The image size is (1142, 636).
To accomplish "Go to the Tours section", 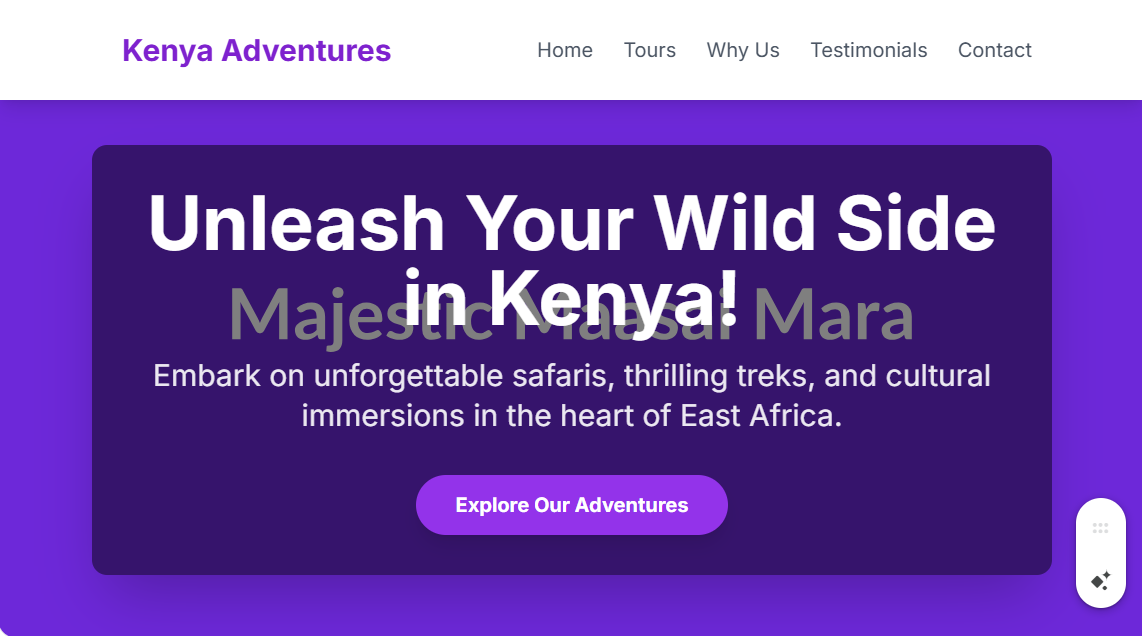I will click(x=650, y=50).
